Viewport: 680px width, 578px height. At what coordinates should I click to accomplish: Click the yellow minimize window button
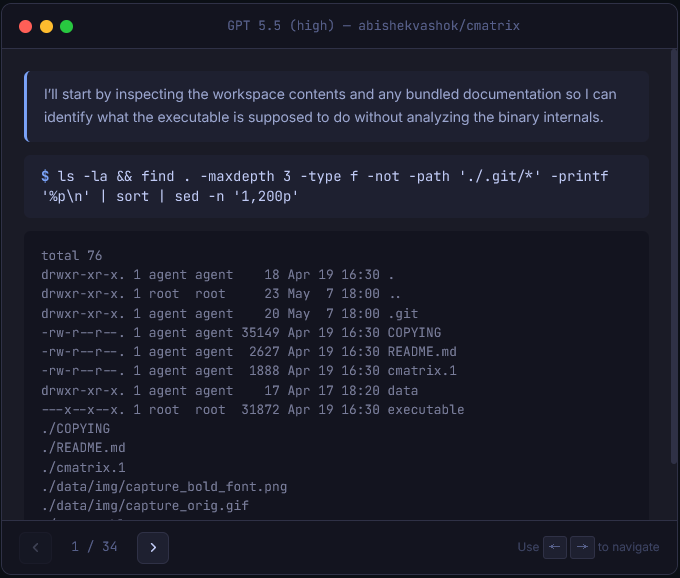46,26
